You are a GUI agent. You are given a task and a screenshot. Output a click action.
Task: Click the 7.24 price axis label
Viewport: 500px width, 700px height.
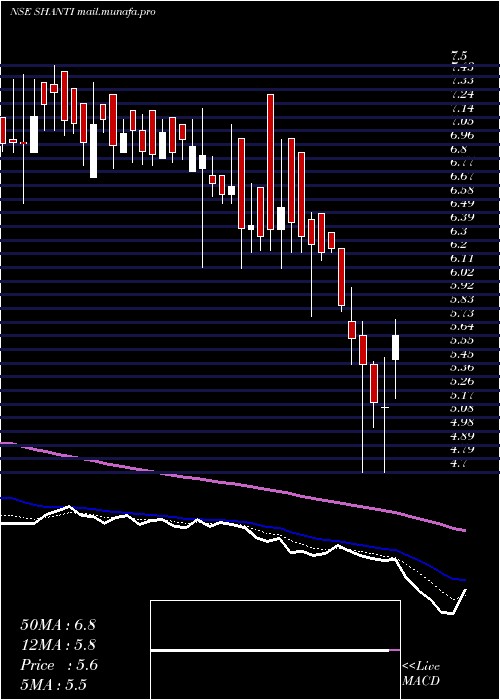pyautogui.click(x=462, y=95)
